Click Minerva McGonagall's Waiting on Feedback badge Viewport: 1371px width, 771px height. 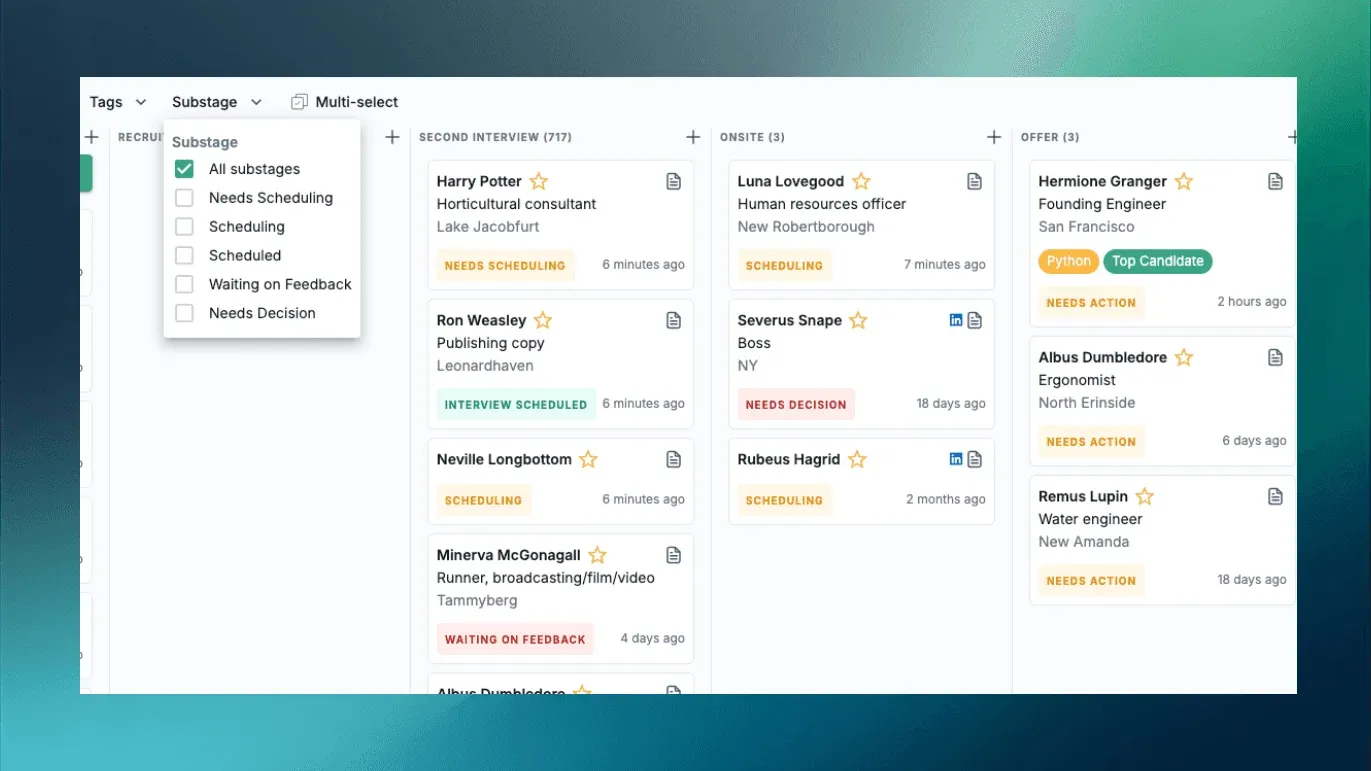515,639
